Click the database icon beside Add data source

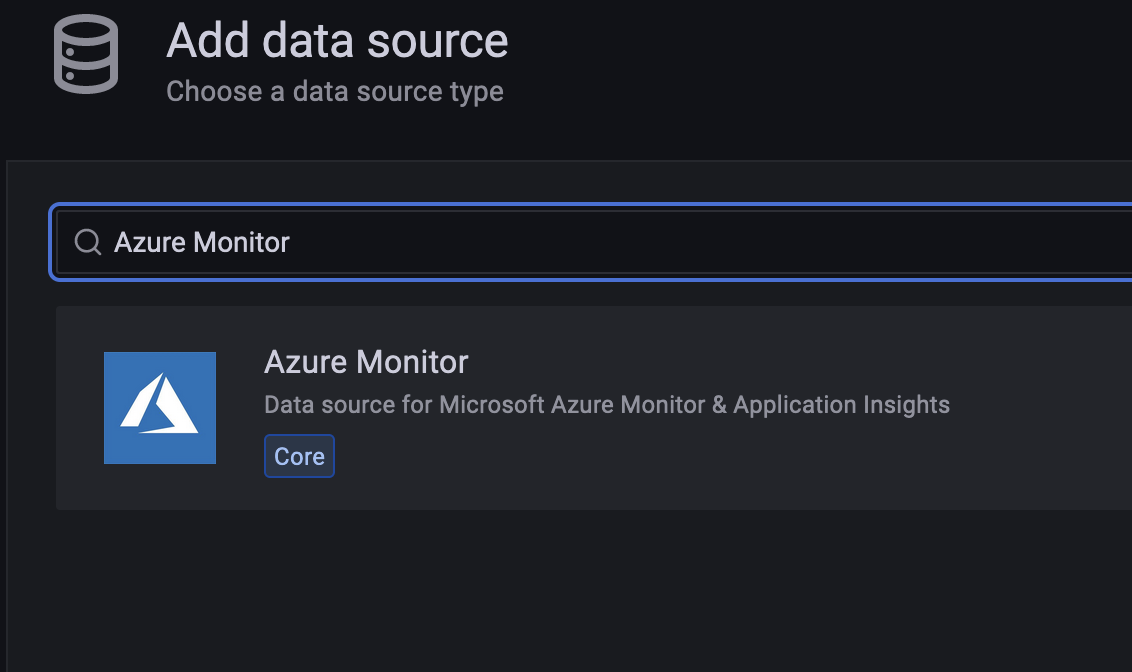(x=86, y=54)
